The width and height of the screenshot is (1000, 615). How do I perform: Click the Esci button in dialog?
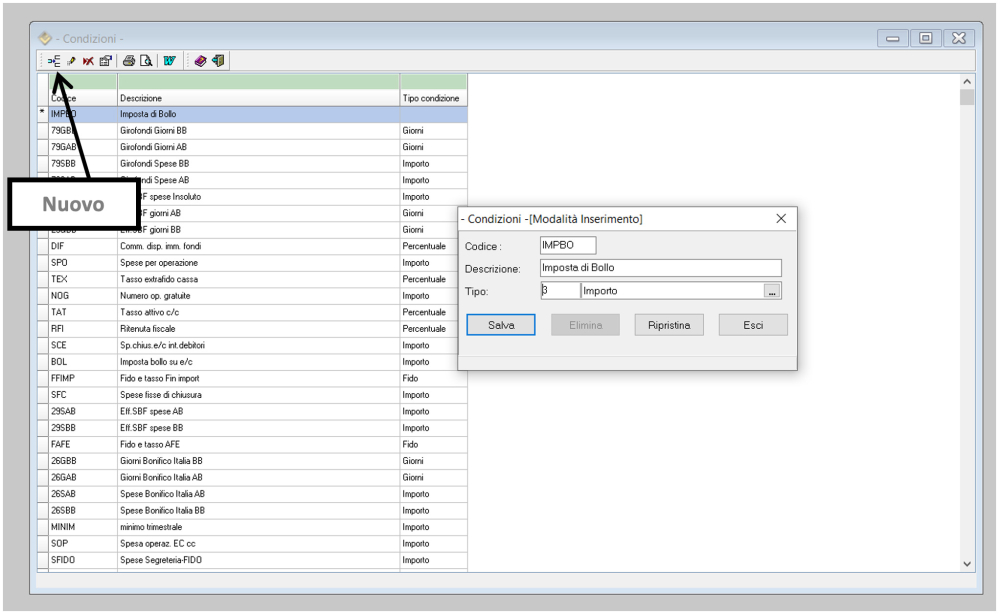click(753, 325)
